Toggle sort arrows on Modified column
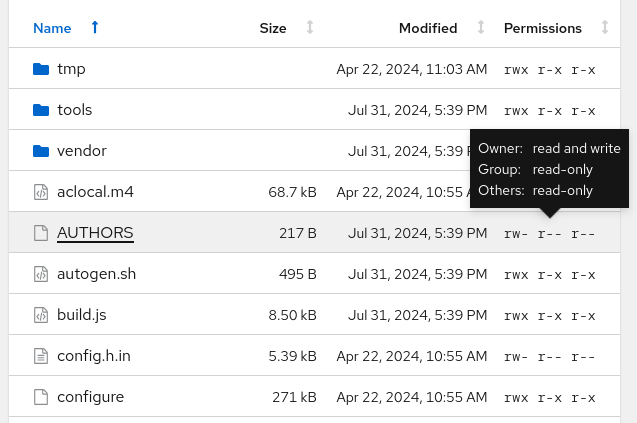Image resolution: width=637 pixels, height=423 pixels. [481, 28]
